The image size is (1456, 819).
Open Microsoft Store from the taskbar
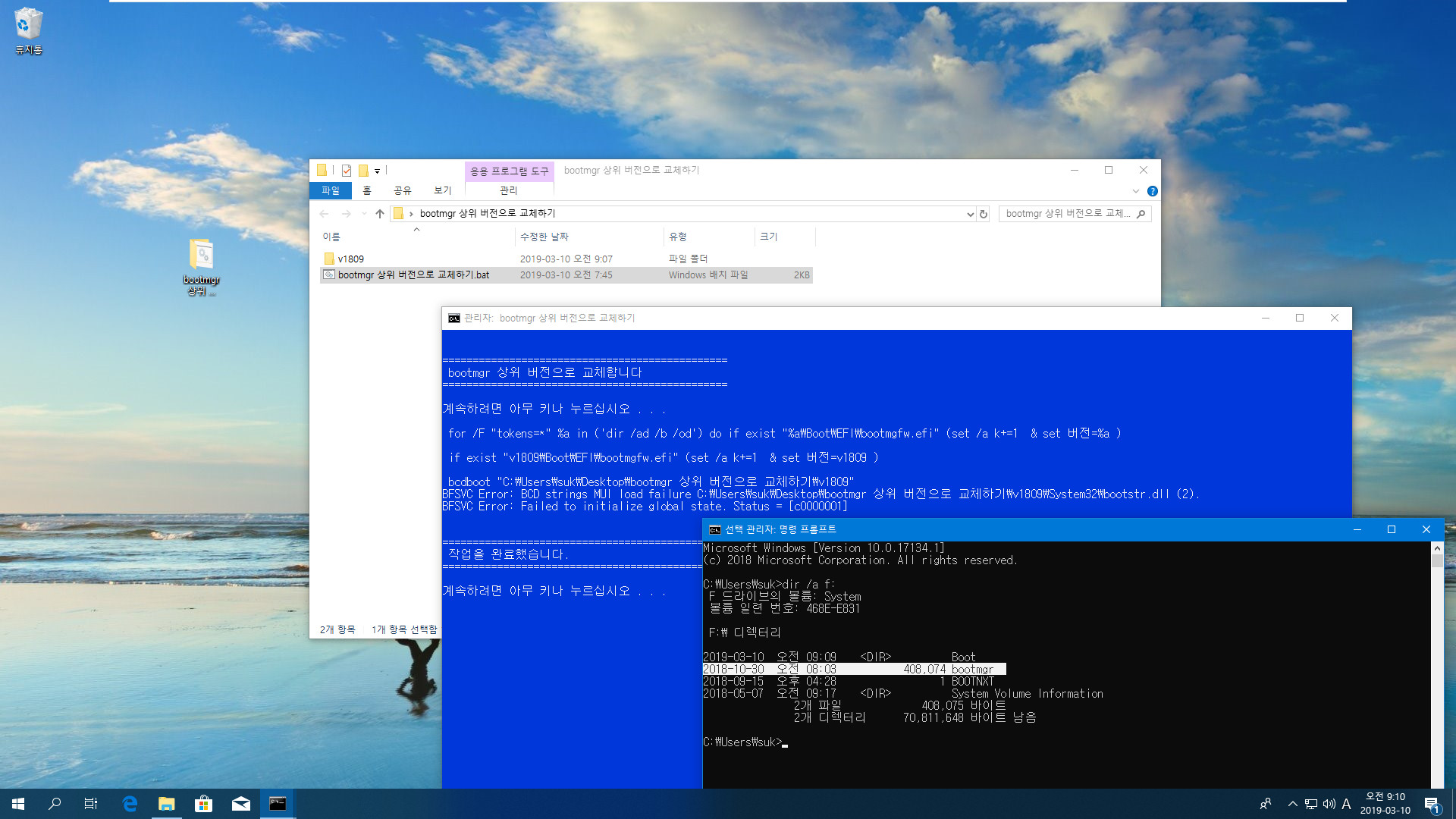203,804
